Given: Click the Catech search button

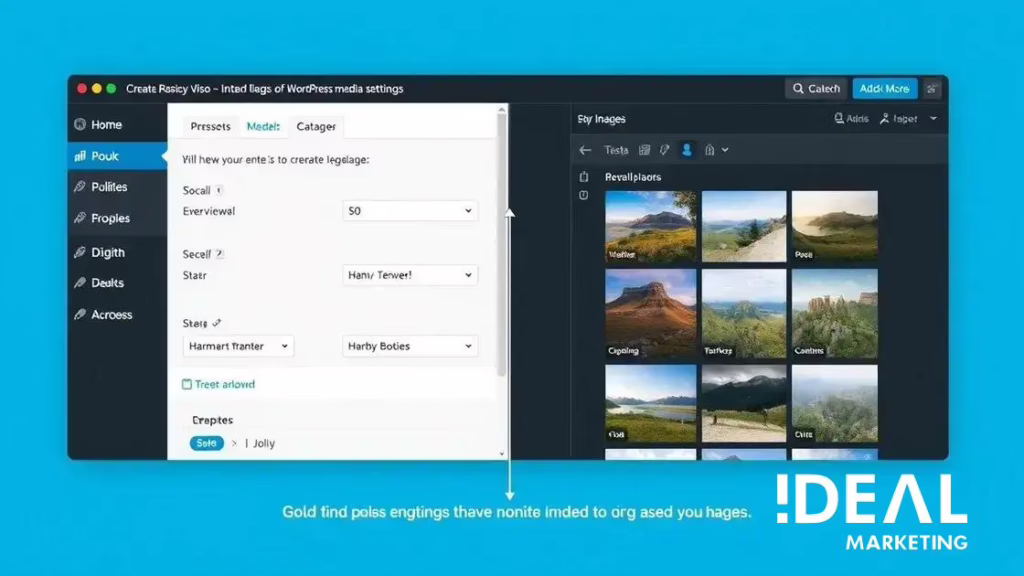Looking at the screenshot, I should 816,89.
